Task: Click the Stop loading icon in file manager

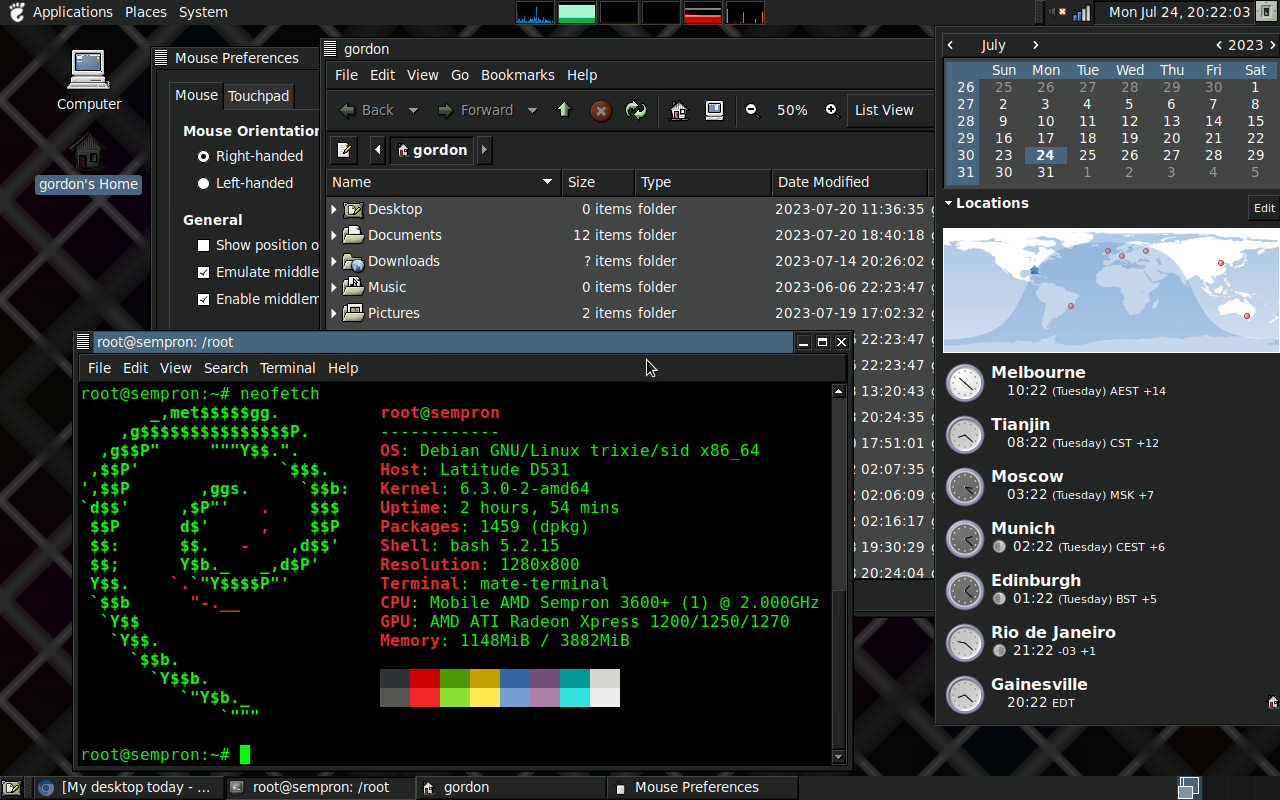Action: coord(601,110)
